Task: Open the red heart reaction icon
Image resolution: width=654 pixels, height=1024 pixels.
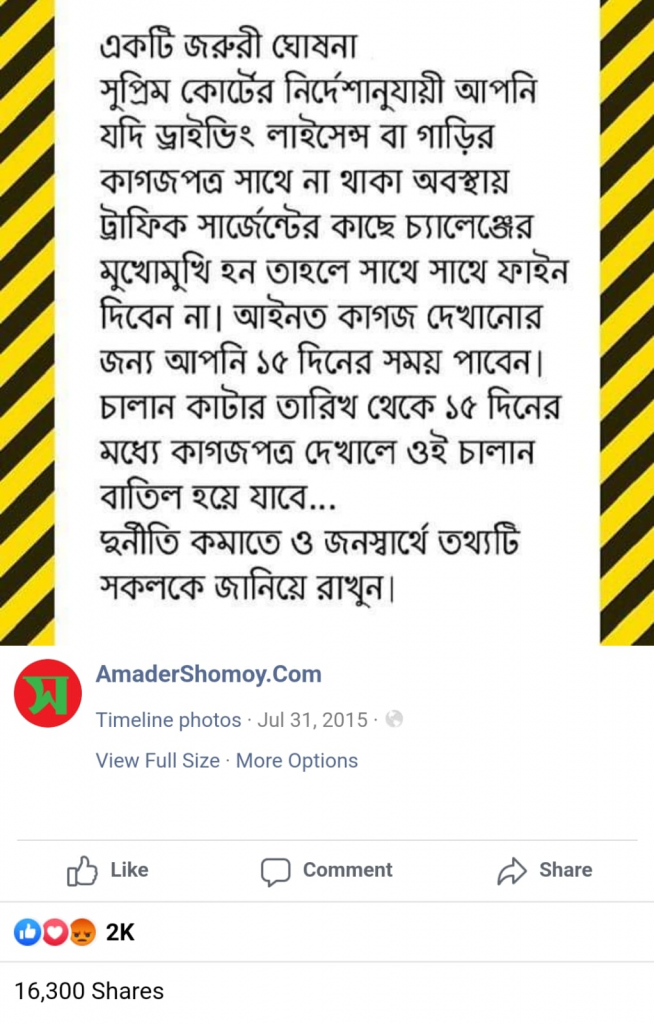Action: pos(55,932)
